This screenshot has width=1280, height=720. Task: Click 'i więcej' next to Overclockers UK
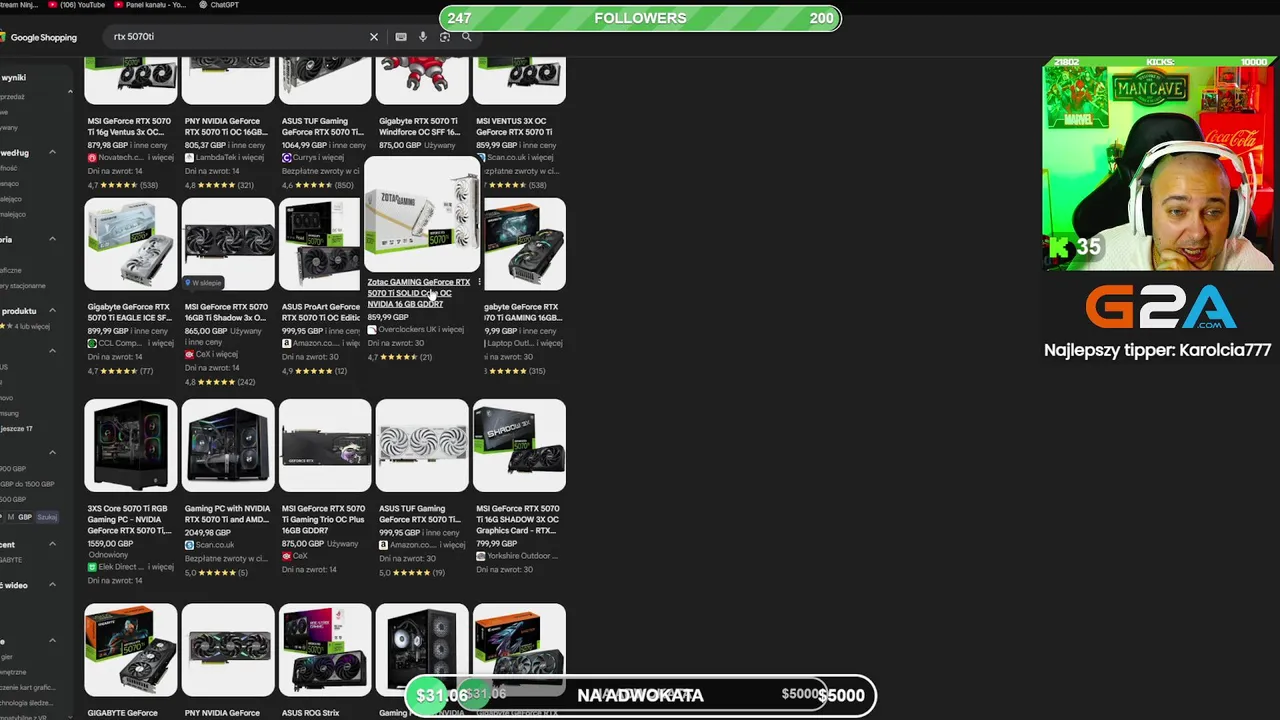(451, 330)
